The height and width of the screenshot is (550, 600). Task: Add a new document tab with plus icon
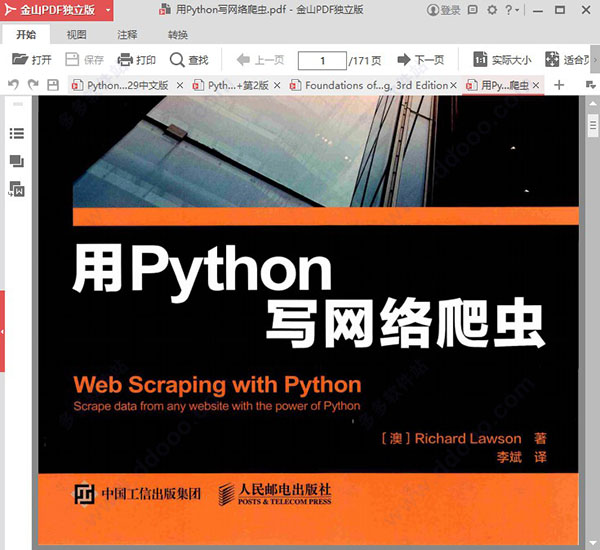pyautogui.click(x=559, y=85)
